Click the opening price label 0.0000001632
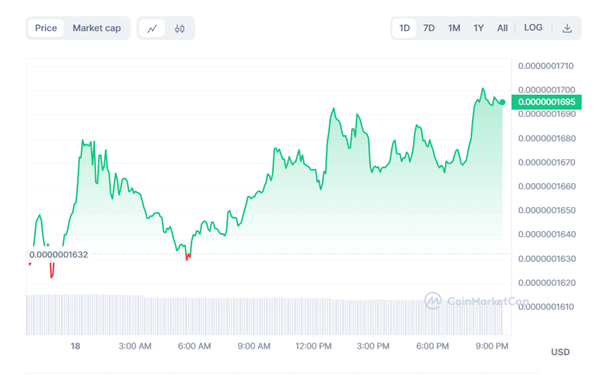Image resolution: width=602 pixels, height=375 pixels. pyautogui.click(x=58, y=255)
